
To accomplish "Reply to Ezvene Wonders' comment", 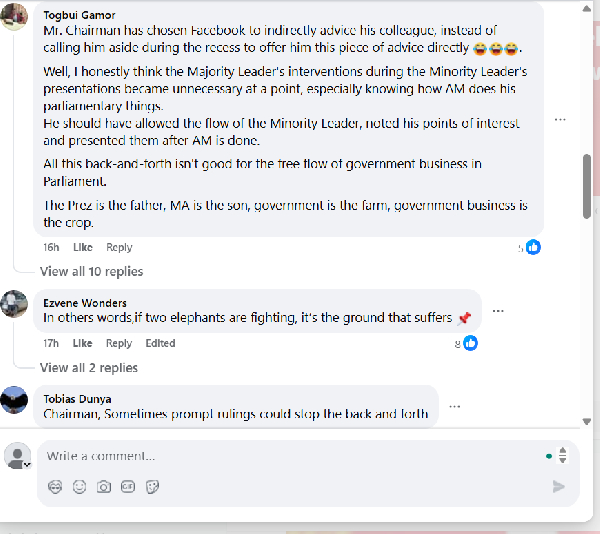I will (x=119, y=343).
